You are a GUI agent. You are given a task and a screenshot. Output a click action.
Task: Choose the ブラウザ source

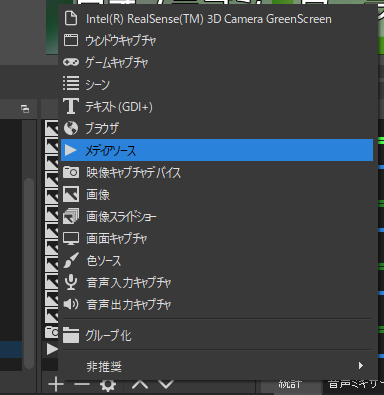point(217,128)
